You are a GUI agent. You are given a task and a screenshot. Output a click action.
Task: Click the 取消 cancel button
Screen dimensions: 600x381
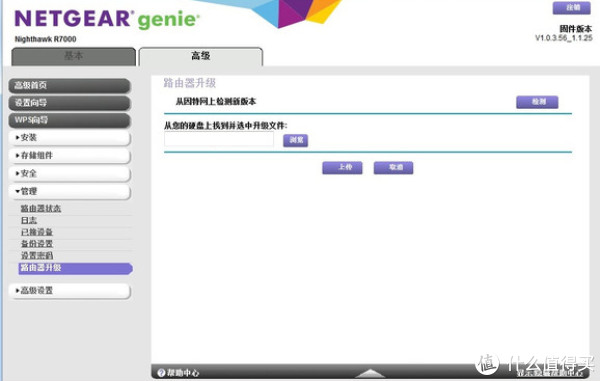coord(393,168)
